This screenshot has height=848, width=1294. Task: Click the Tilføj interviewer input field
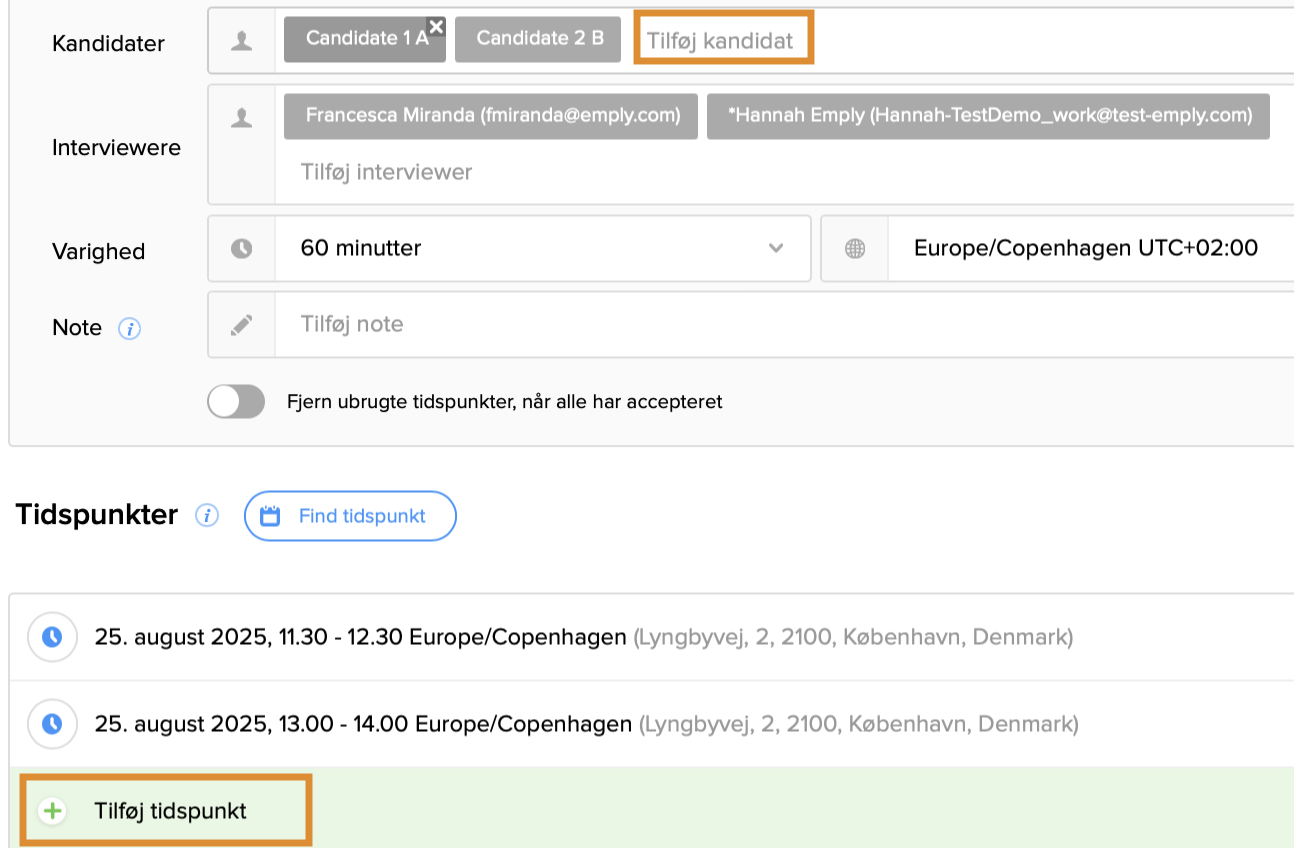point(386,172)
